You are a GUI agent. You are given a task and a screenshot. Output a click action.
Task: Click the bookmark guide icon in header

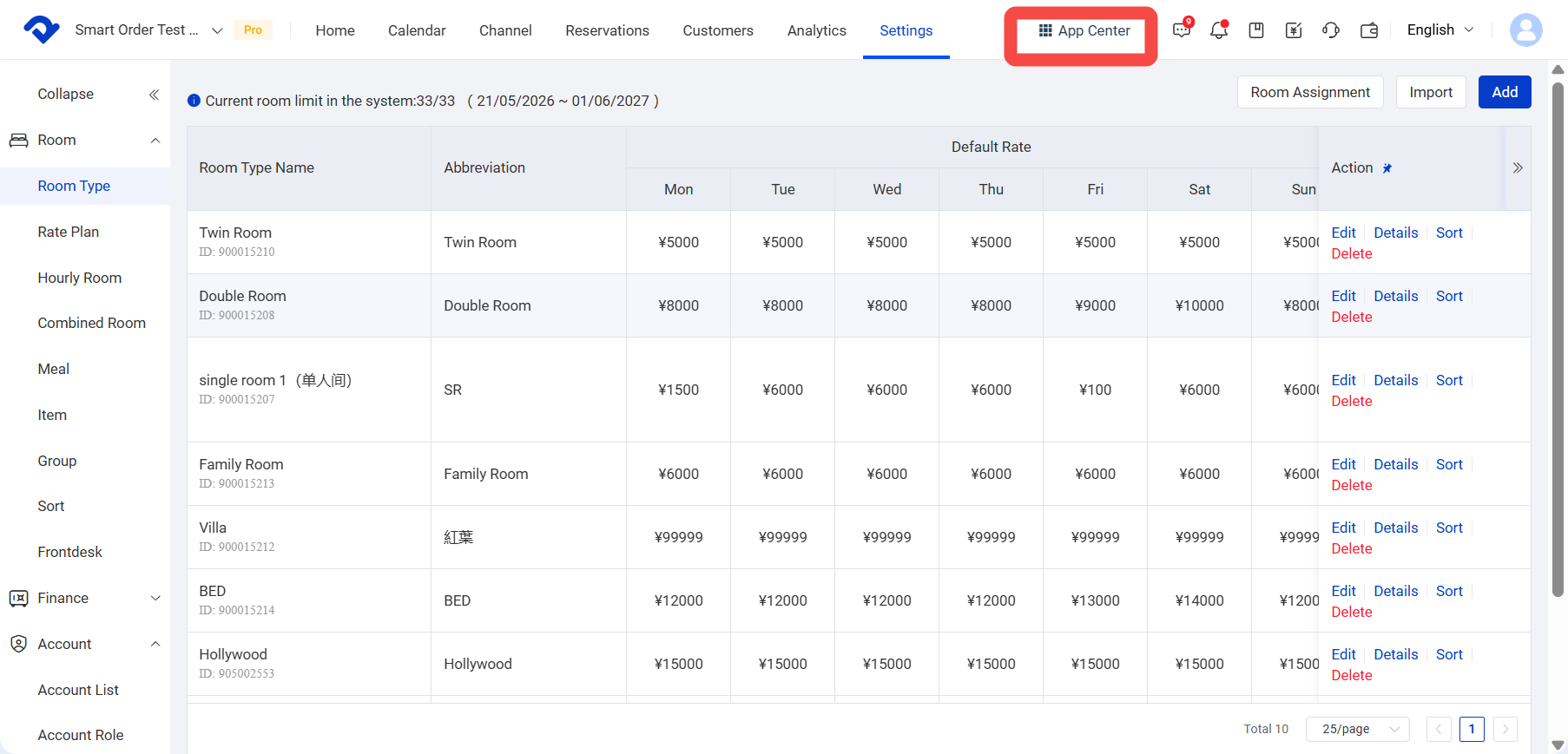click(x=1256, y=30)
